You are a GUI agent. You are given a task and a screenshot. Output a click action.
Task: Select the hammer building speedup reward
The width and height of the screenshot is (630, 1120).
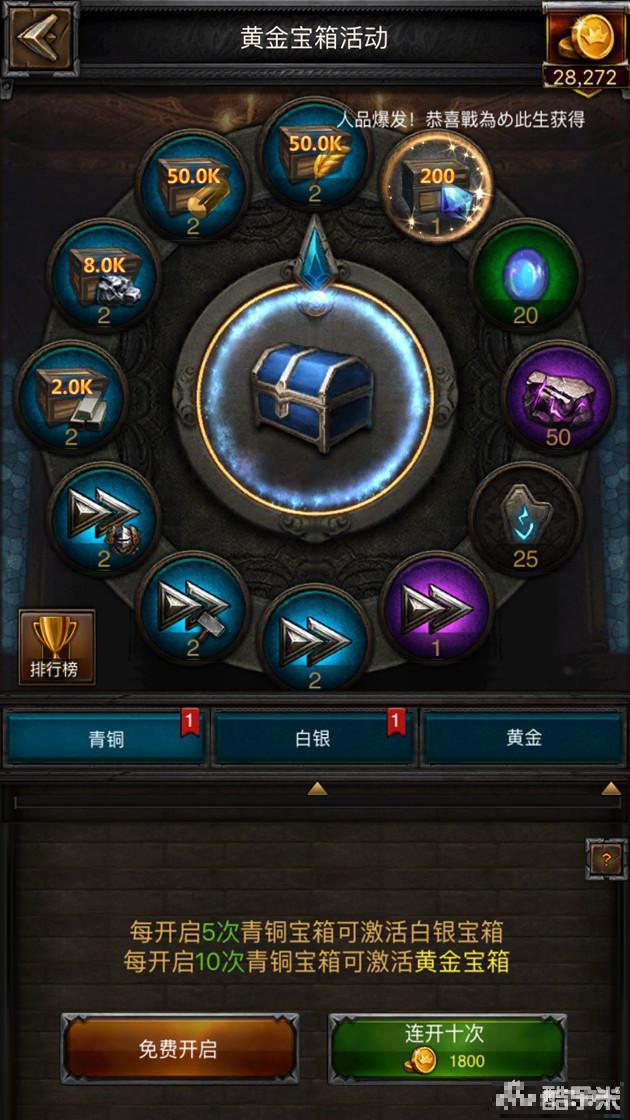coord(193,608)
